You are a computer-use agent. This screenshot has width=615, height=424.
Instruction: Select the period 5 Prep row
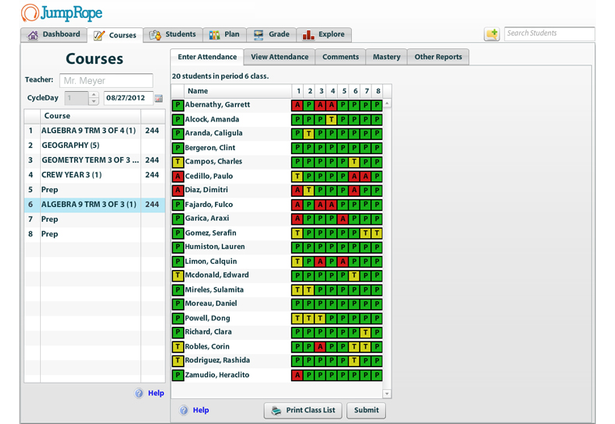click(95, 189)
